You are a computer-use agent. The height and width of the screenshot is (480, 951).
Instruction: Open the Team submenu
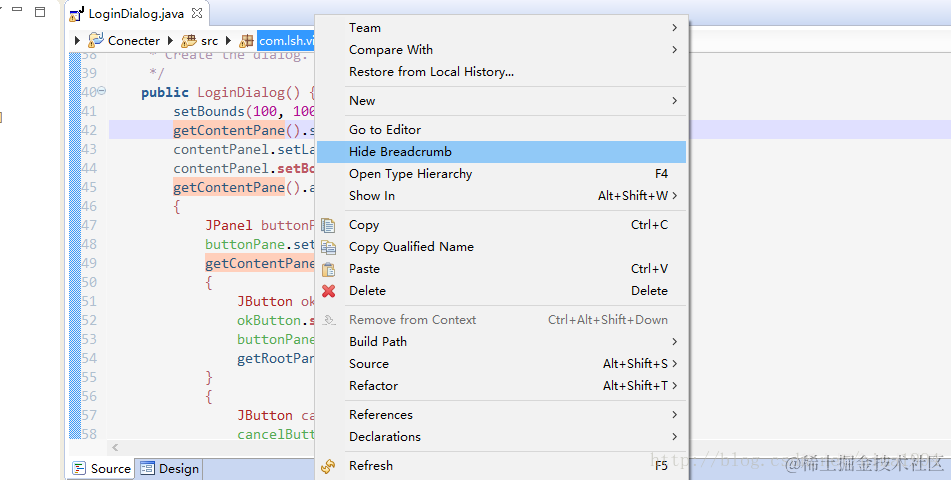coord(502,28)
